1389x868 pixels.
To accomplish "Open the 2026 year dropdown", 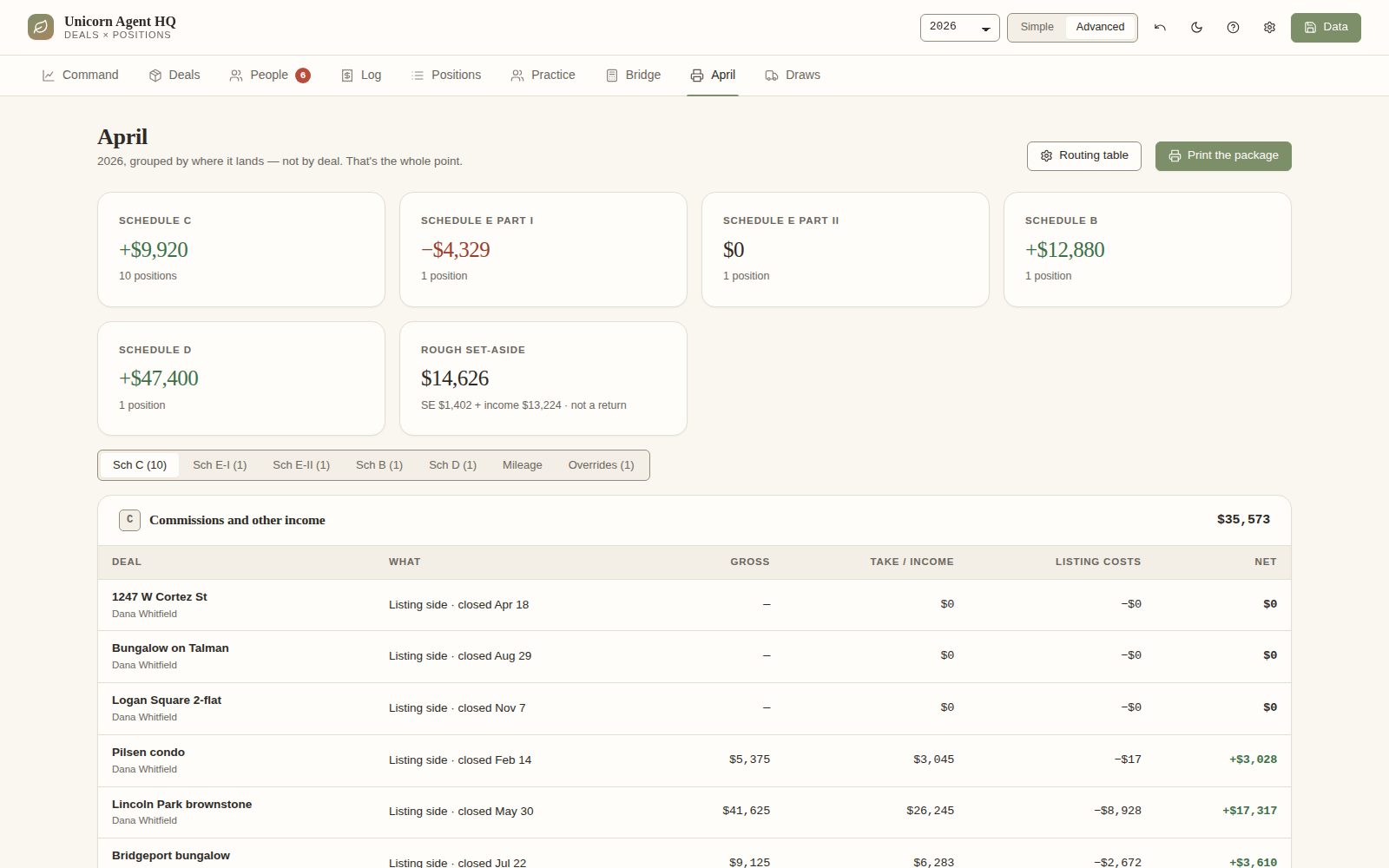I will point(959,27).
